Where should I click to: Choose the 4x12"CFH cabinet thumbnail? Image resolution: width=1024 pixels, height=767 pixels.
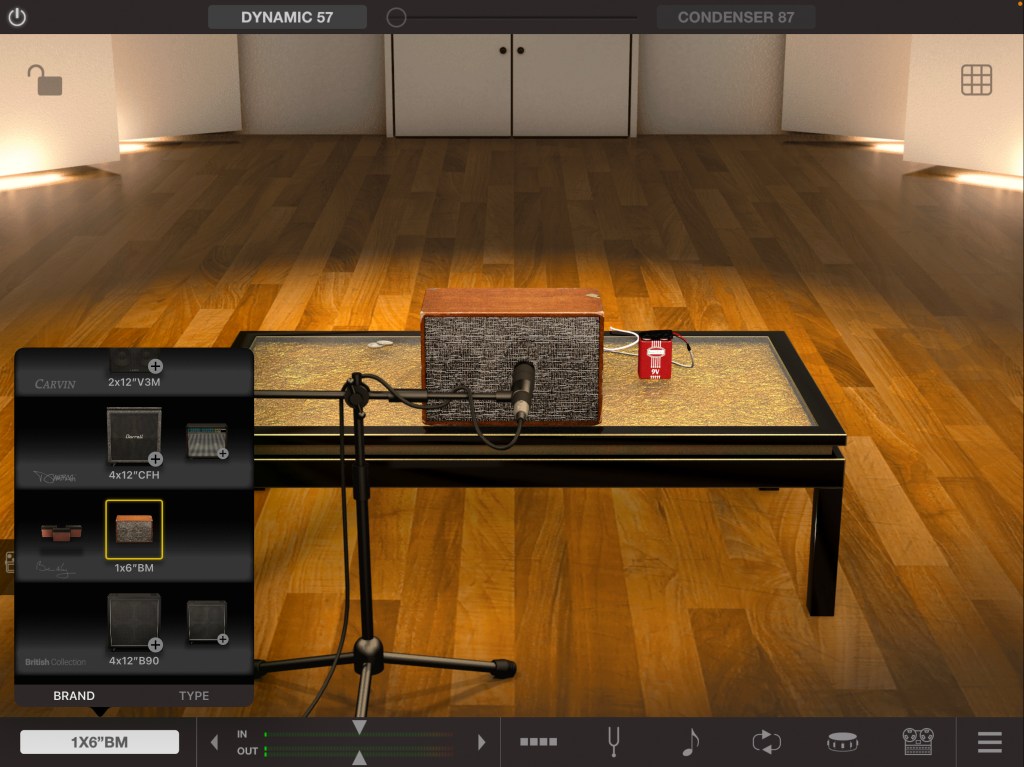click(x=134, y=436)
